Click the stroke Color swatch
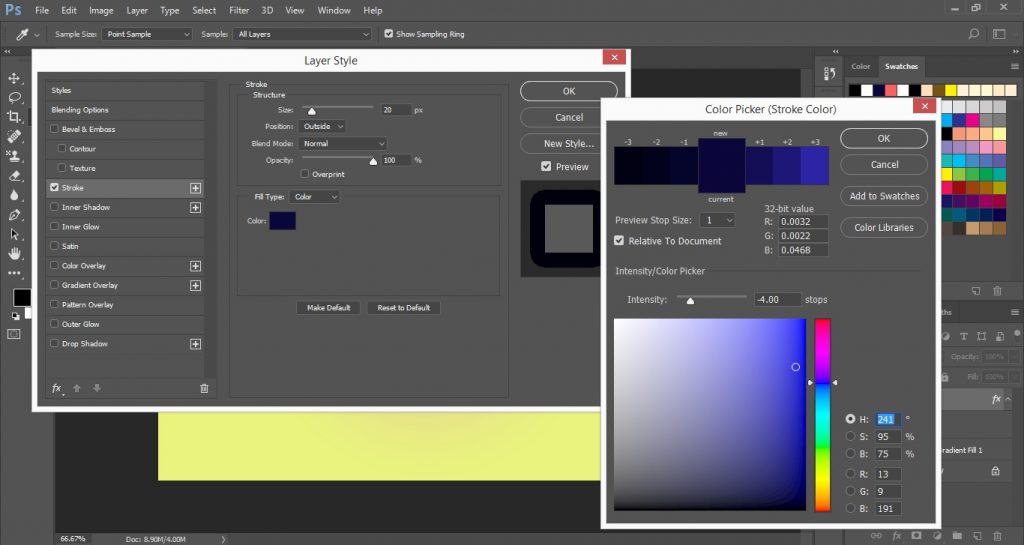Screen dimensions: 1024x545 coord(282,221)
